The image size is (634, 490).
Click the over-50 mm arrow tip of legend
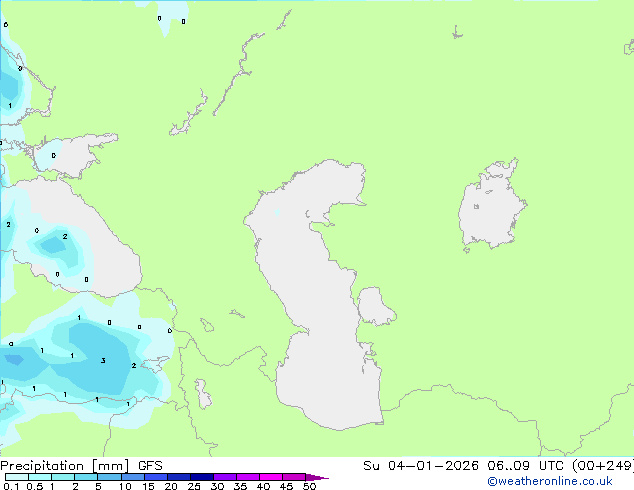point(317,477)
